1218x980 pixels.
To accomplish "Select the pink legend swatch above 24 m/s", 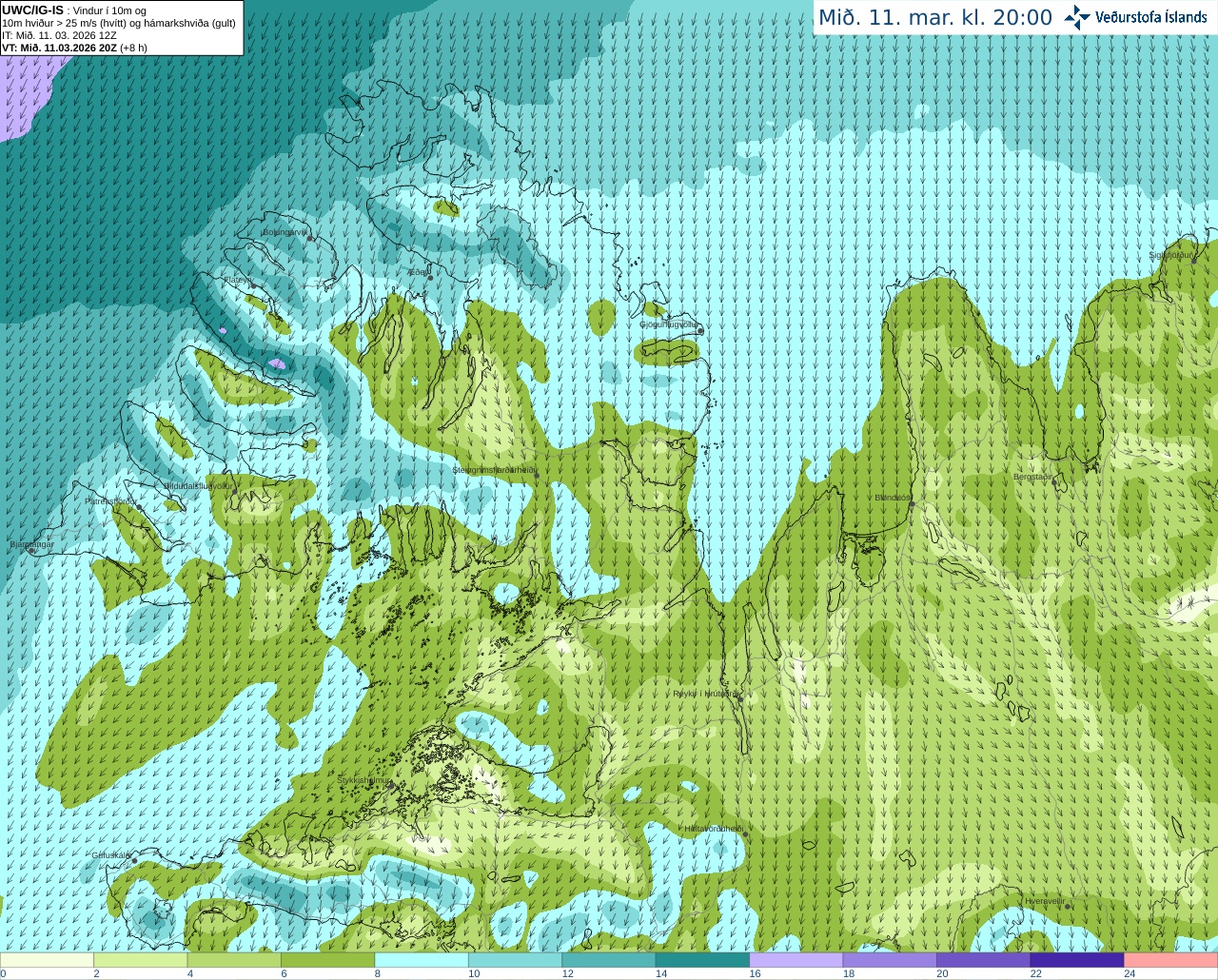I will (x=1171, y=960).
